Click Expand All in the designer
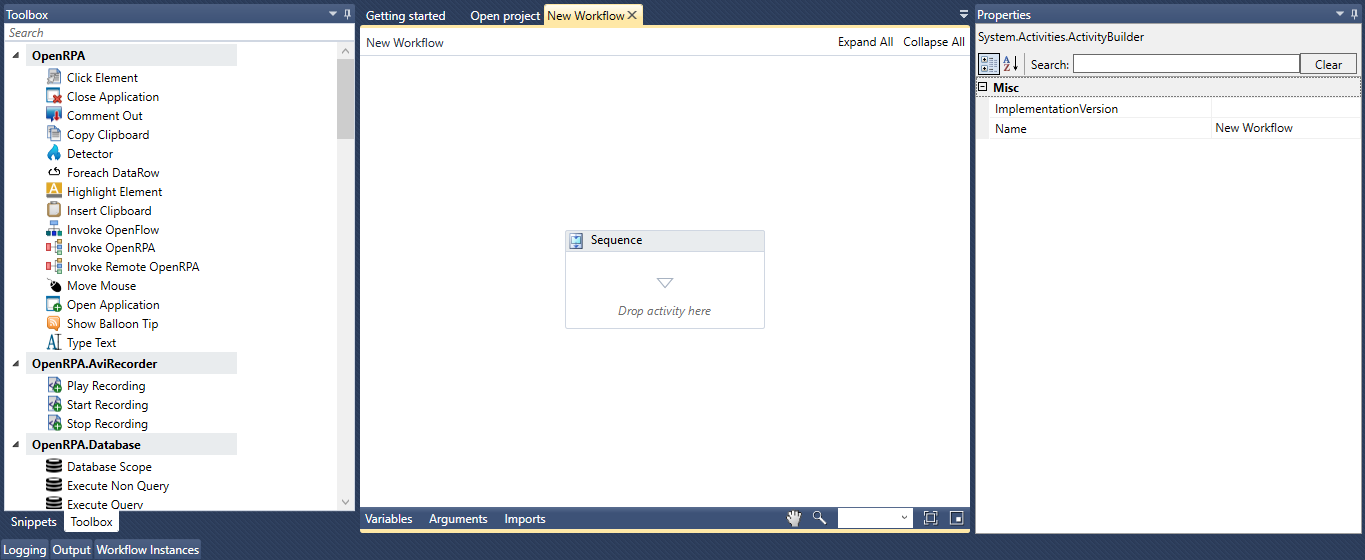This screenshot has width=1365, height=560. coord(865,42)
